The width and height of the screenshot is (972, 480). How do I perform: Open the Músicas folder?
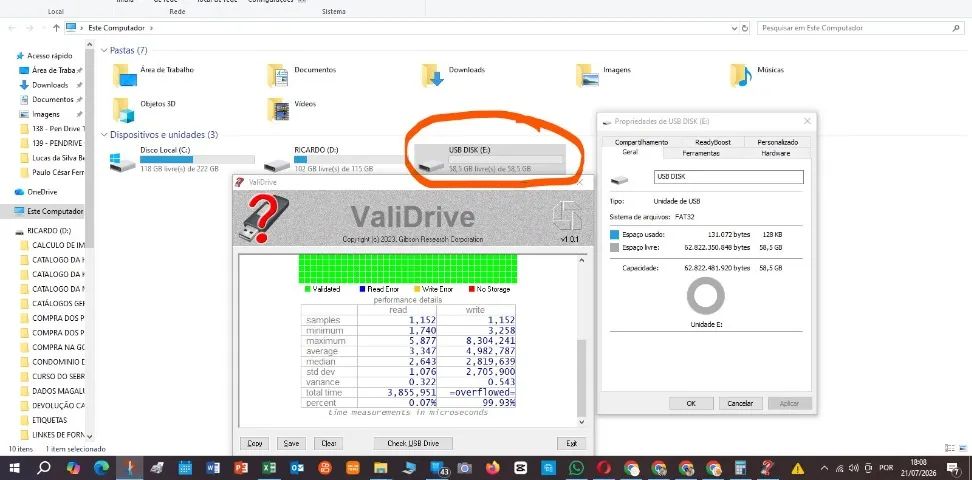click(x=758, y=75)
